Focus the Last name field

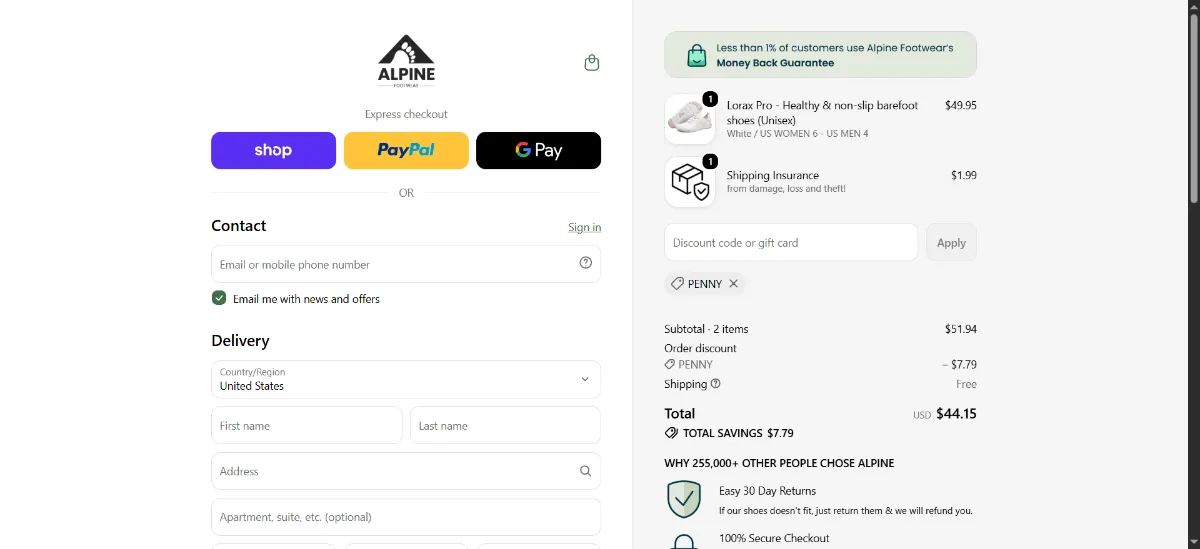click(505, 425)
